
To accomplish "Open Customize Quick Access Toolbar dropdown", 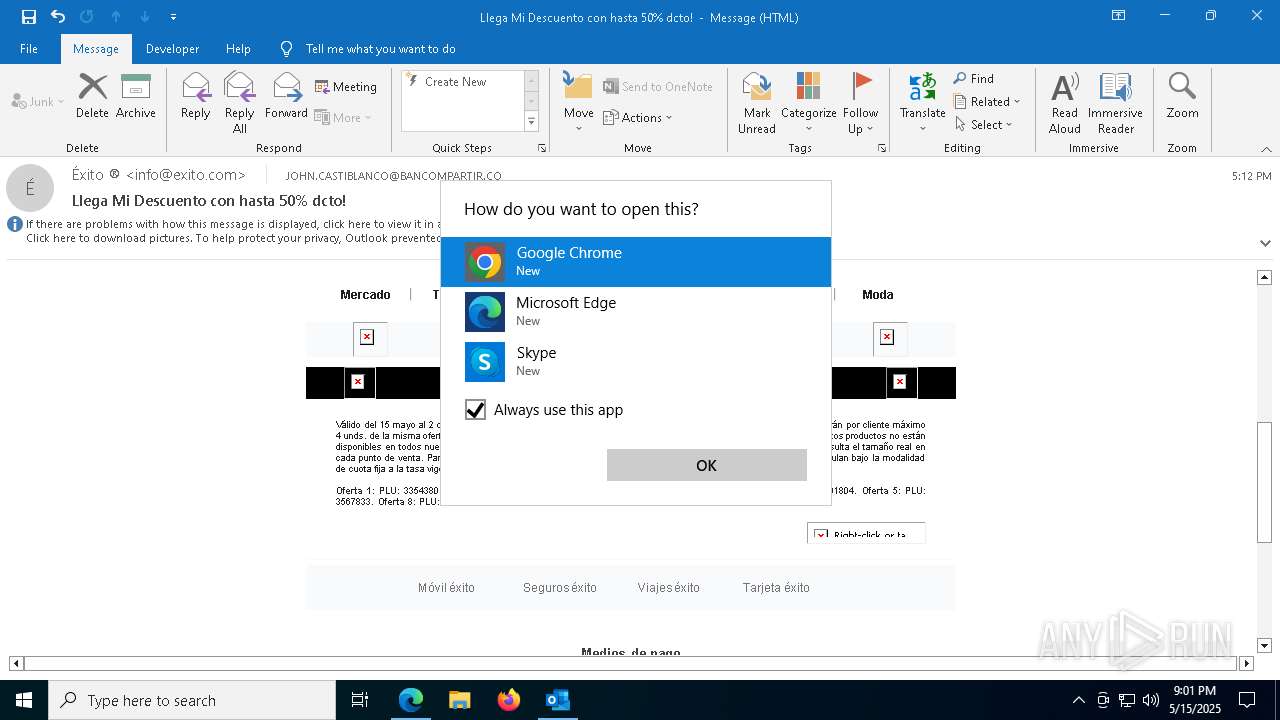I will (174, 17).
